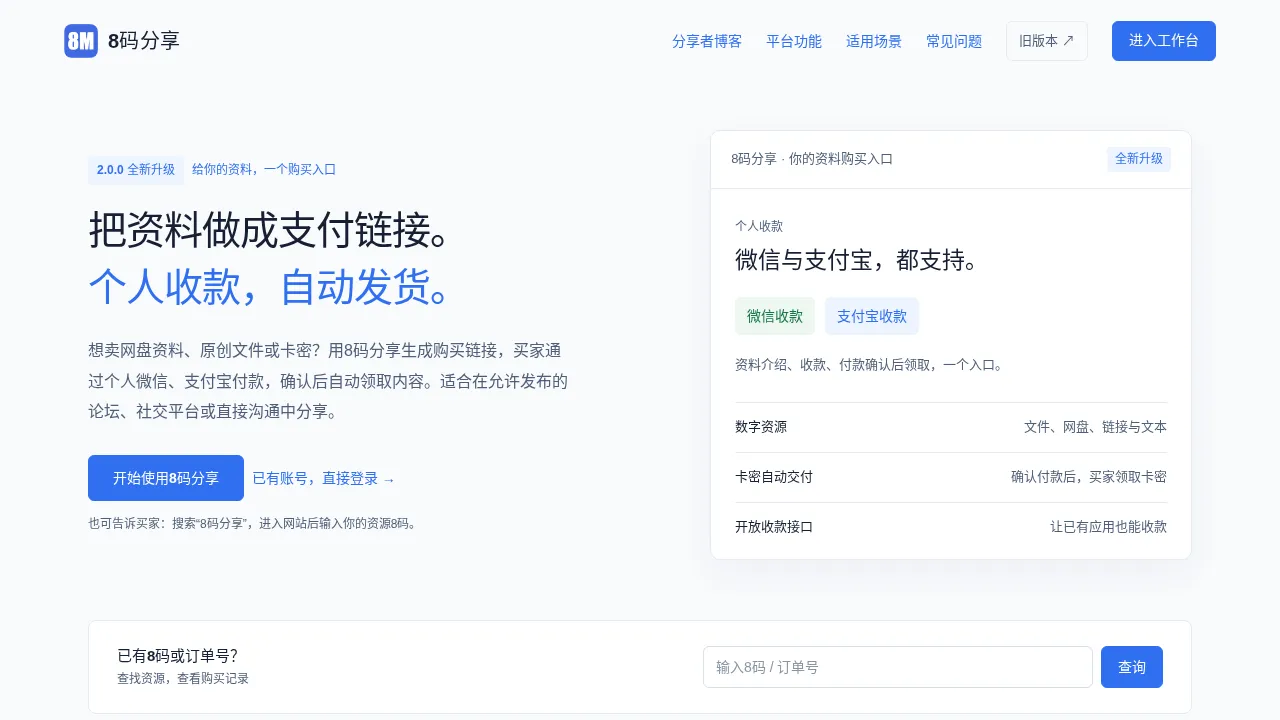Follow the 已有账号，直接登录 link
The image size is (1280, 720).
point(324,479)
